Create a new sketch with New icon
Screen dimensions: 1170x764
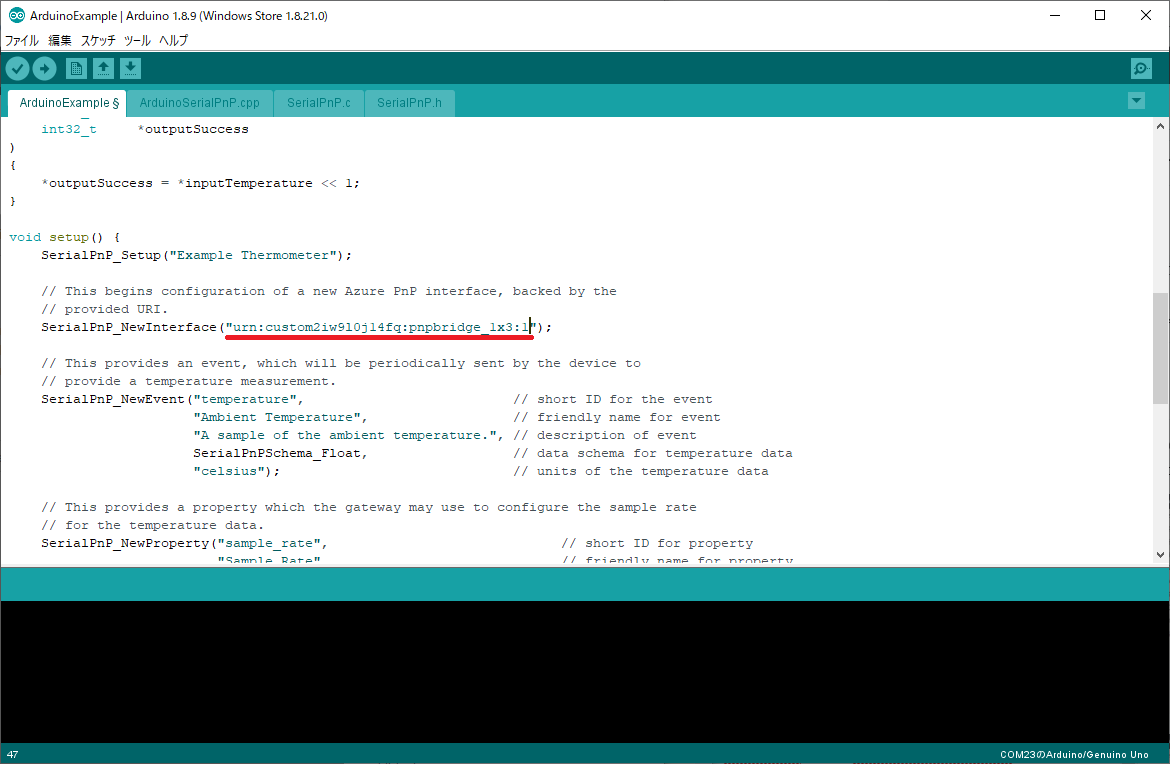pos(76,69)
